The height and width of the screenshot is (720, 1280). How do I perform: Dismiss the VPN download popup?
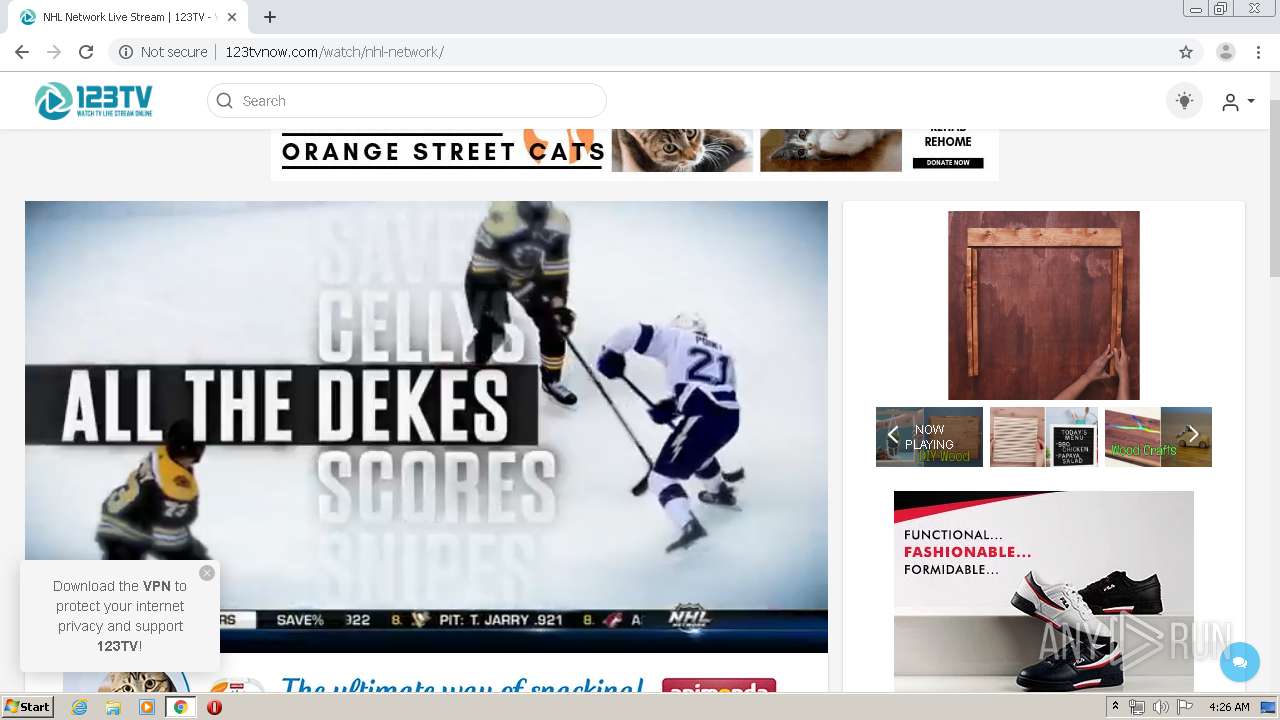(207, 573)
